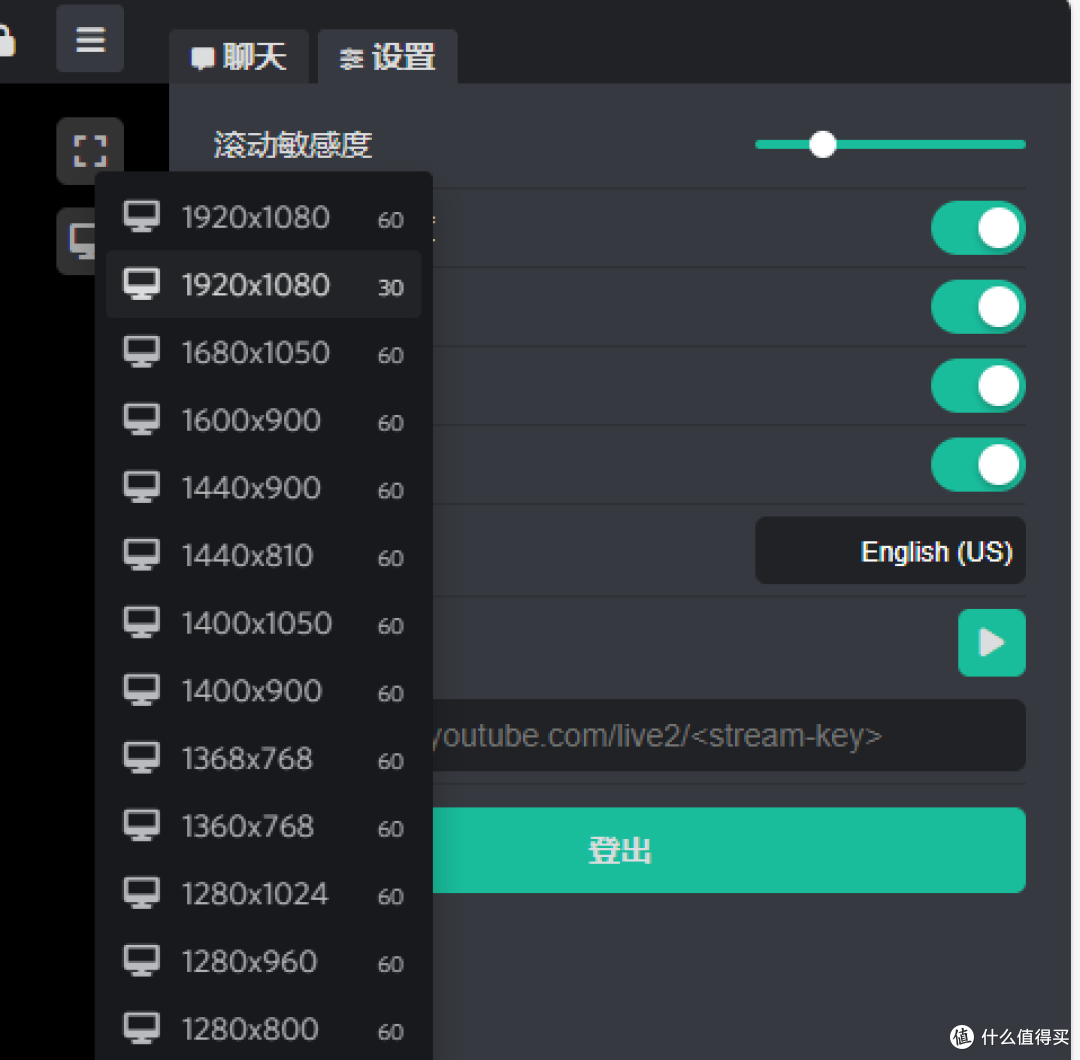The height and width of the screenshot is (1060, 1080).
Task: Choose 1400x1050 resolution entry
Action: (x=264, y=623)
